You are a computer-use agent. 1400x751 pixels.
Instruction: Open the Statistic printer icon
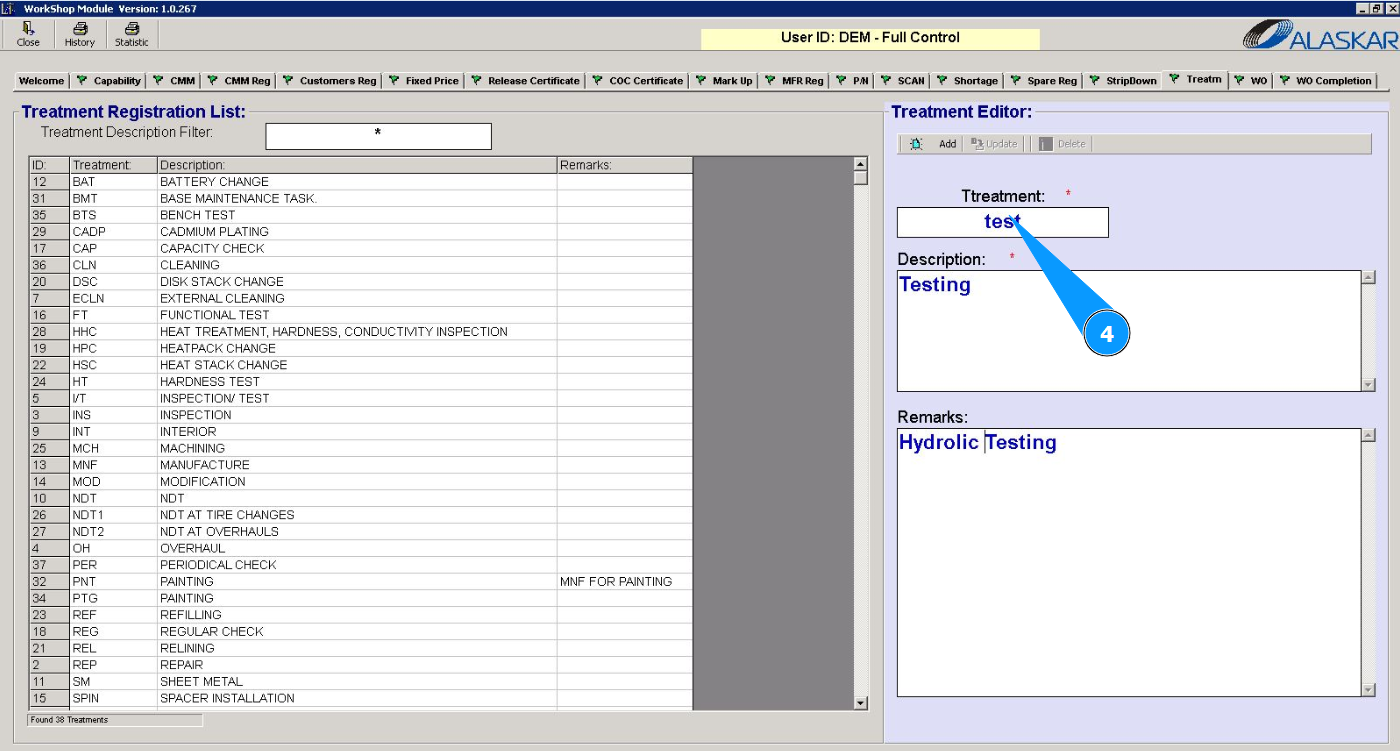click(x=131, y=35)
